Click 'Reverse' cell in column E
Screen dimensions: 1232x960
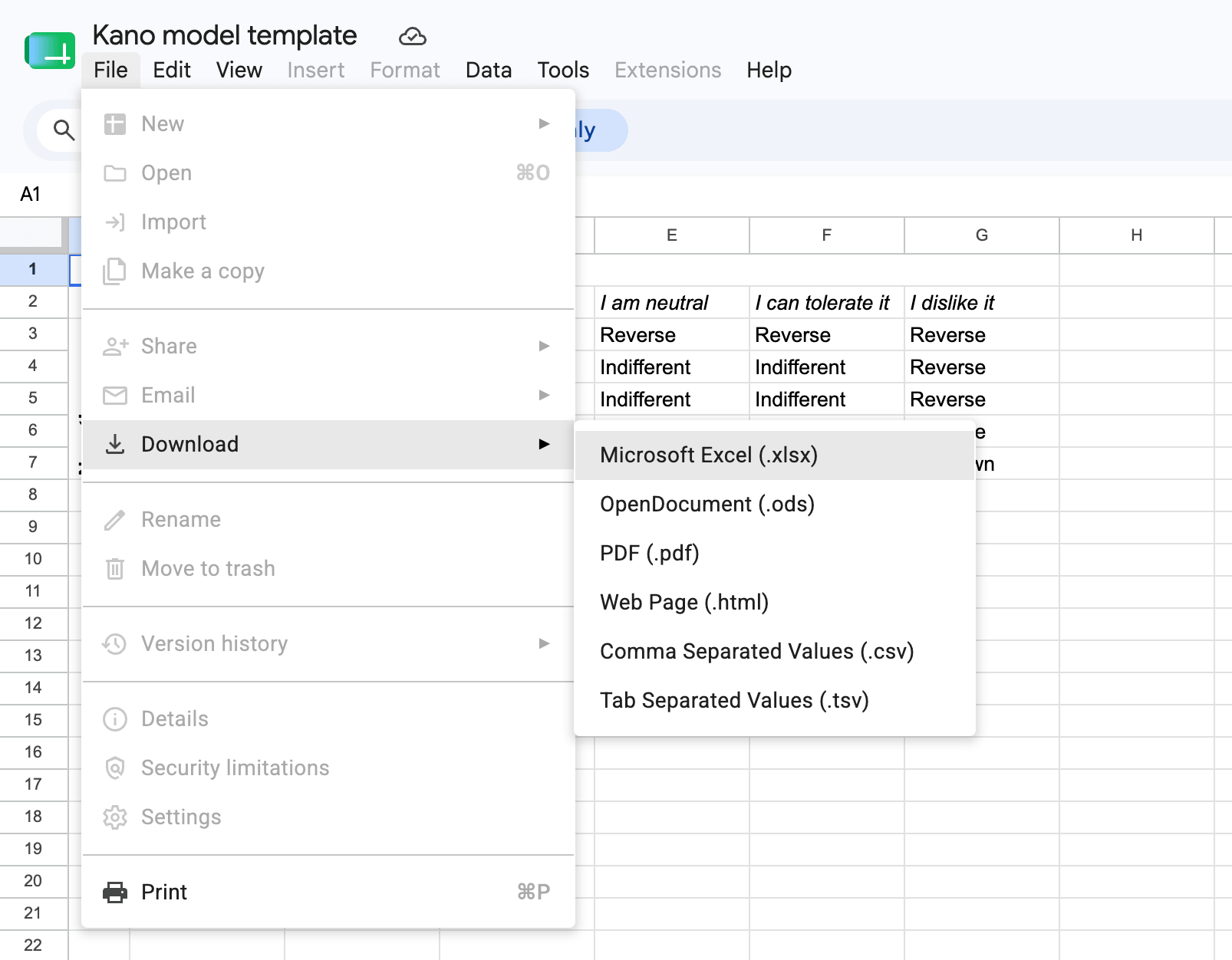click(x=672, y=335)
